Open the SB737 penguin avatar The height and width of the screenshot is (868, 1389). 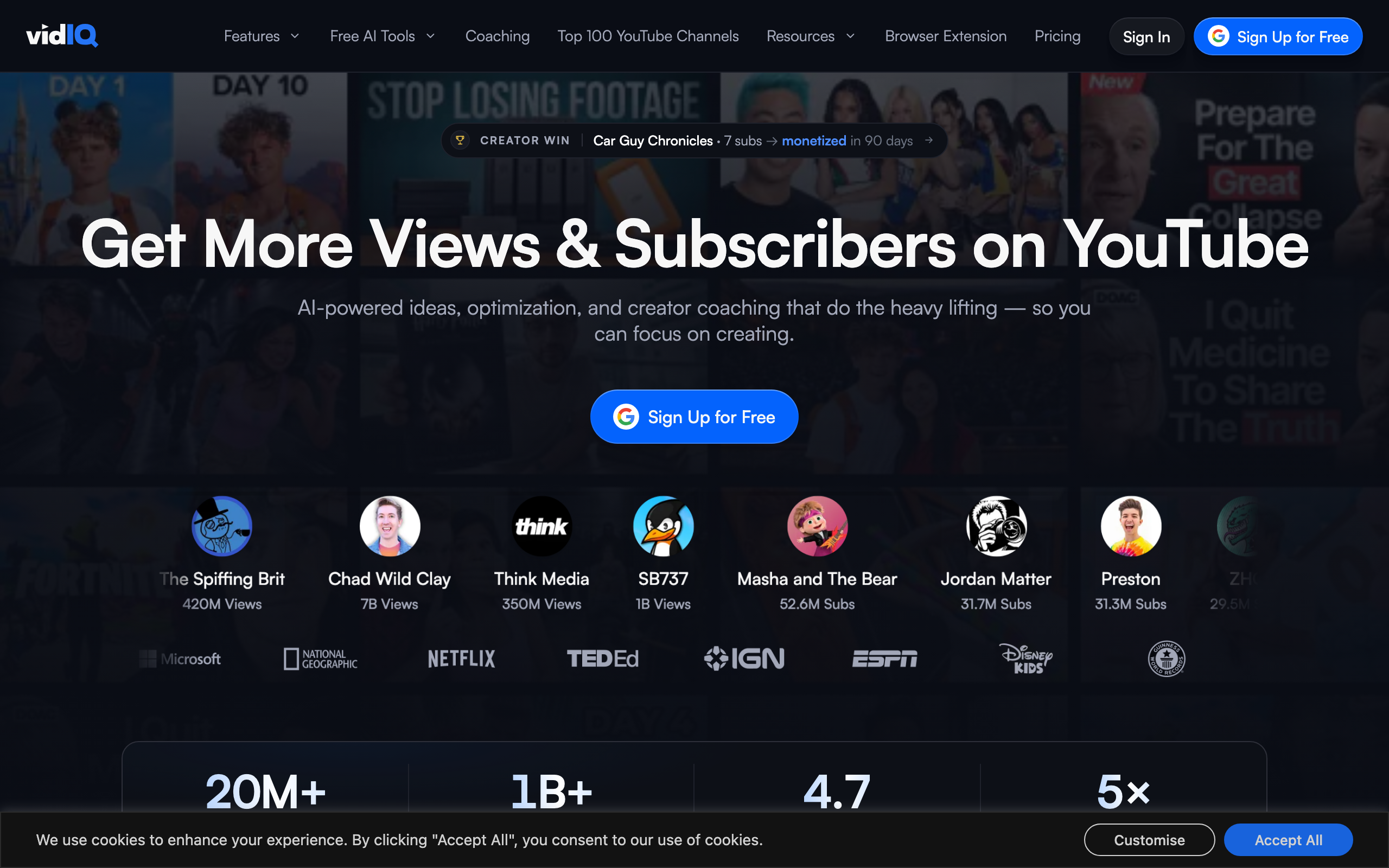click(x=663, y=526)
